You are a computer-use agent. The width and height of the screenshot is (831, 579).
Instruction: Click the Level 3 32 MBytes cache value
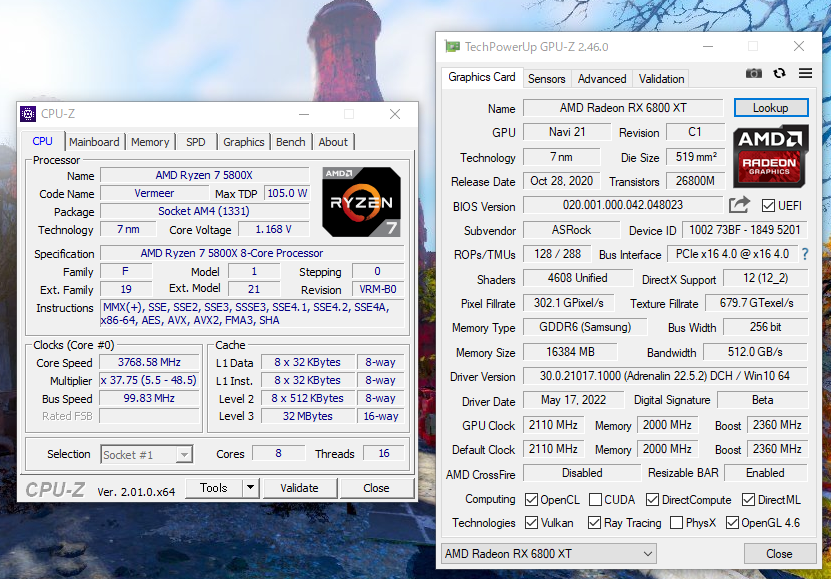307,416
